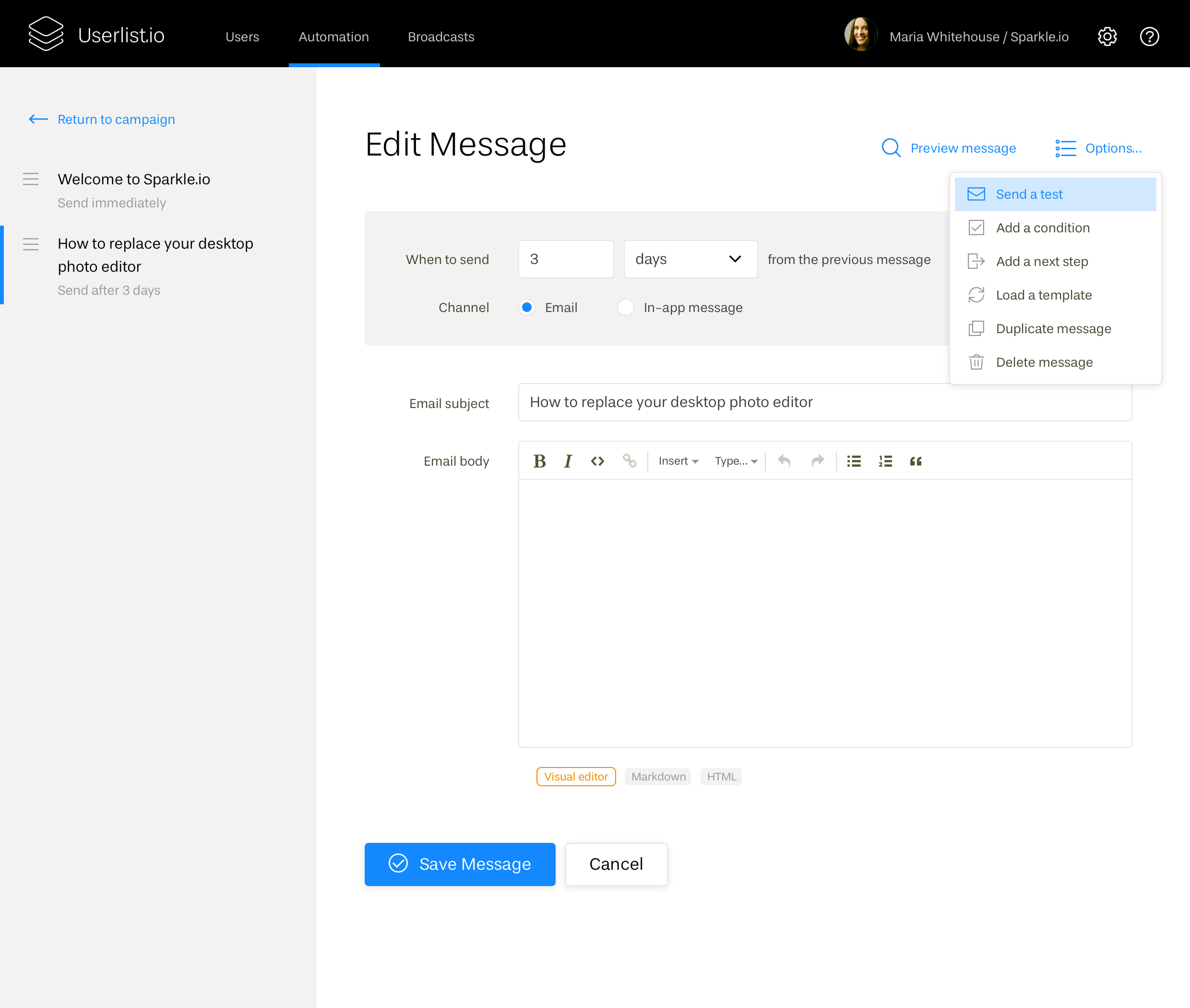This screenshot has width=1190, height=1008.
Task: Insert a blockquote
Action: pos(915,461)
